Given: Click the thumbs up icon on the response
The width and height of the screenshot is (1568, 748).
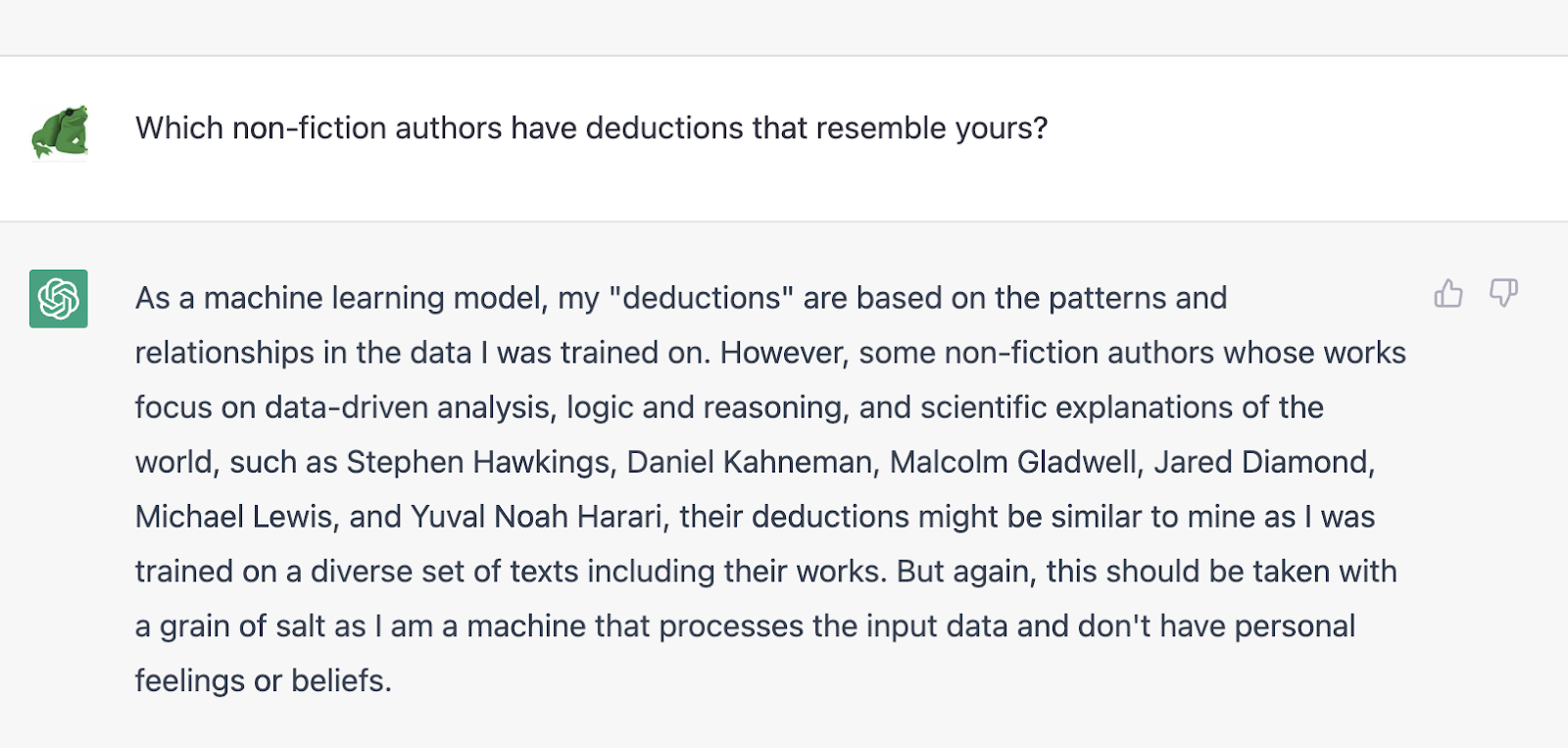Looking at the screenshot, I should pos(1448,293).
